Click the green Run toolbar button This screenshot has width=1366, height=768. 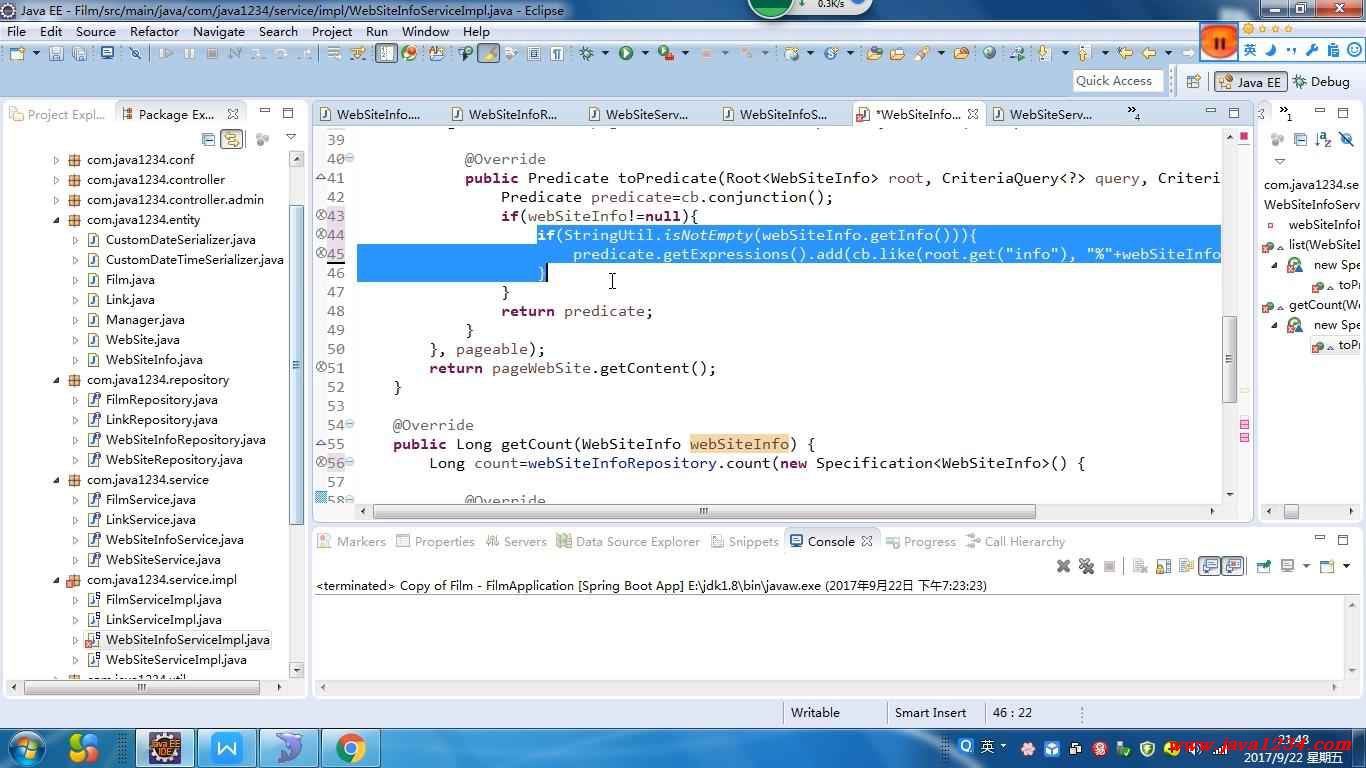coord(626,53)
